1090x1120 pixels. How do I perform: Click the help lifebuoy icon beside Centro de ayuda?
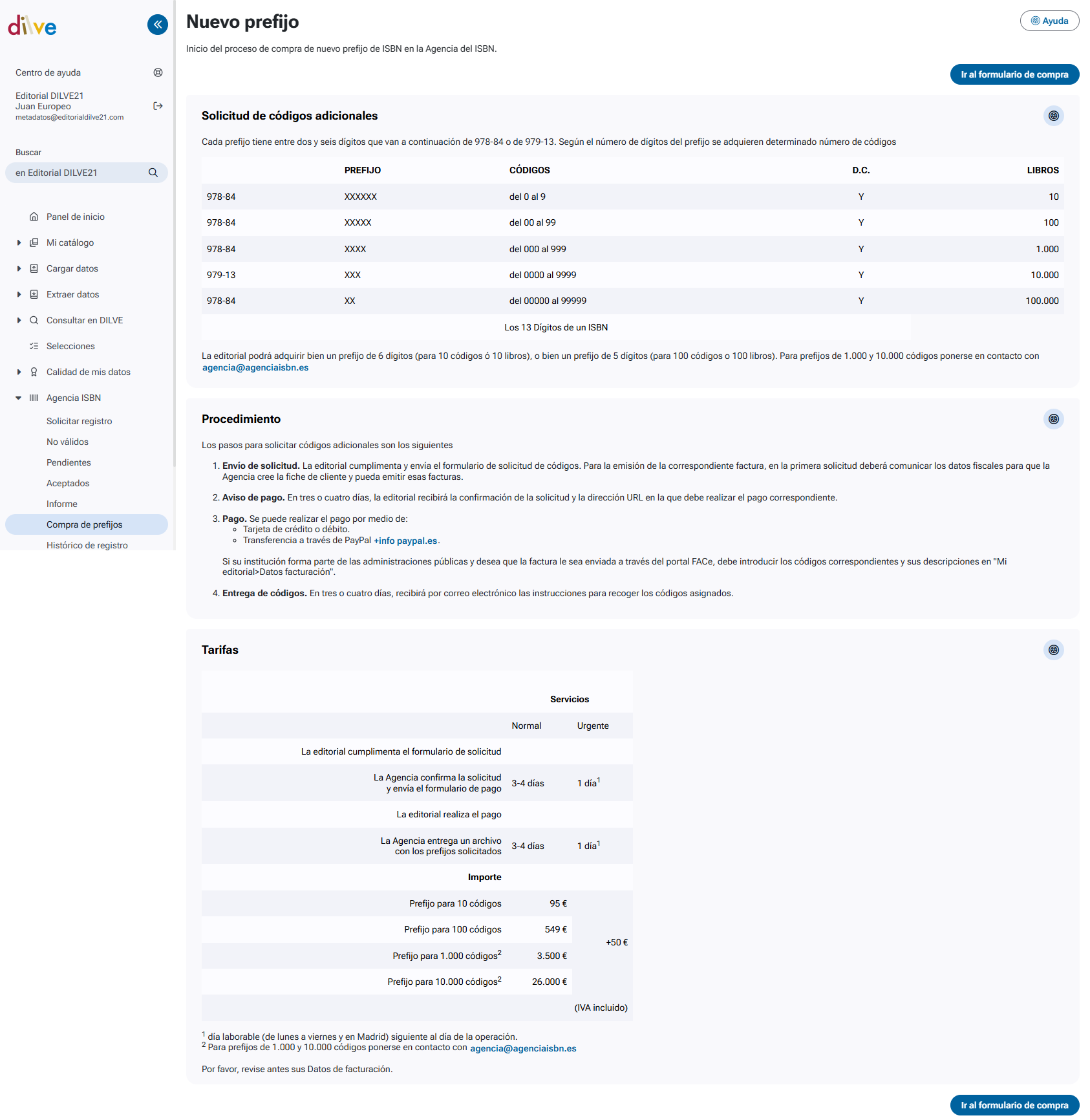158,72
